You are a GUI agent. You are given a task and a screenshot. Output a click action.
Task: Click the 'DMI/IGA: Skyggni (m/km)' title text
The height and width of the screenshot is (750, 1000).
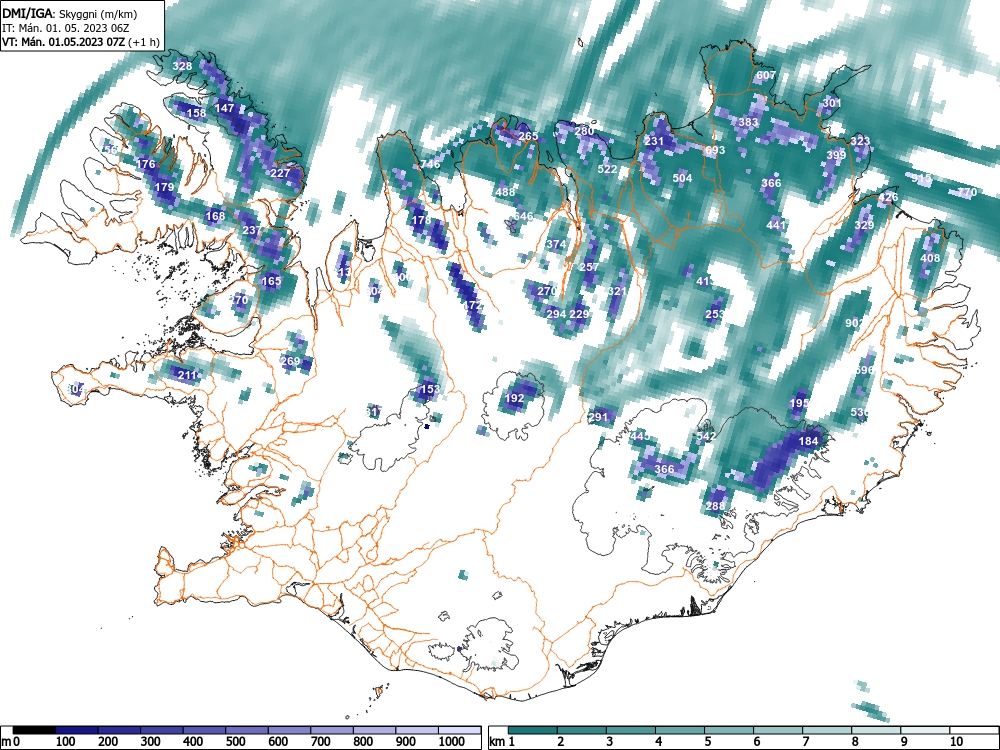click(70, 13)
